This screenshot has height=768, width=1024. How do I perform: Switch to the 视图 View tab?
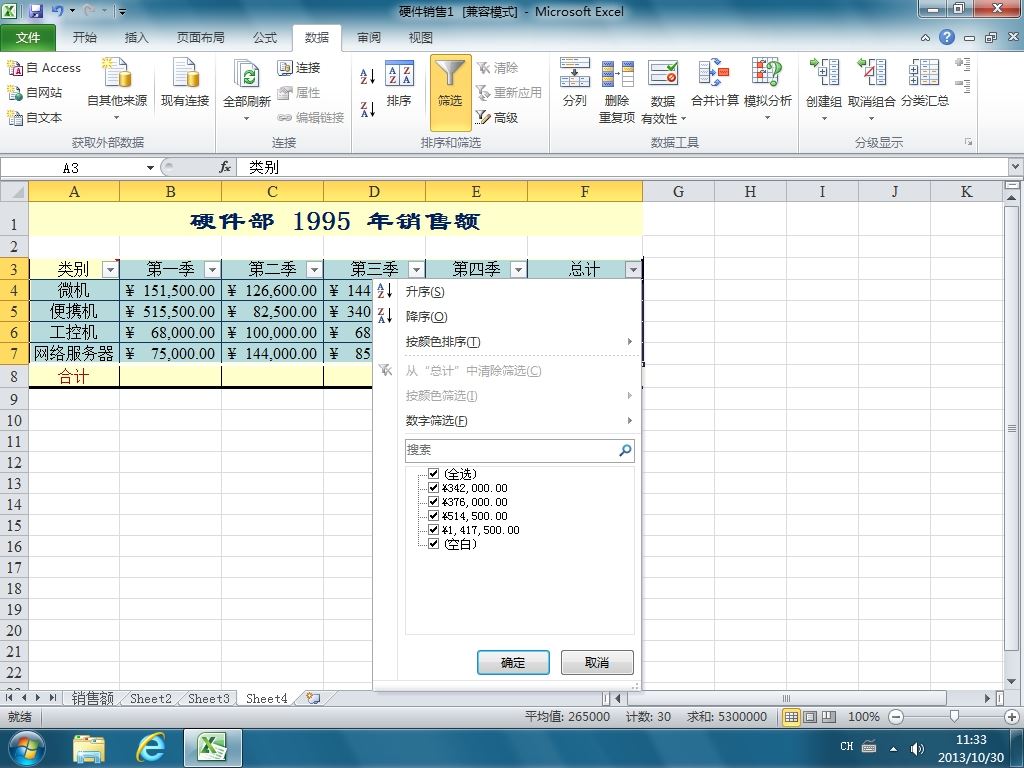420,38
